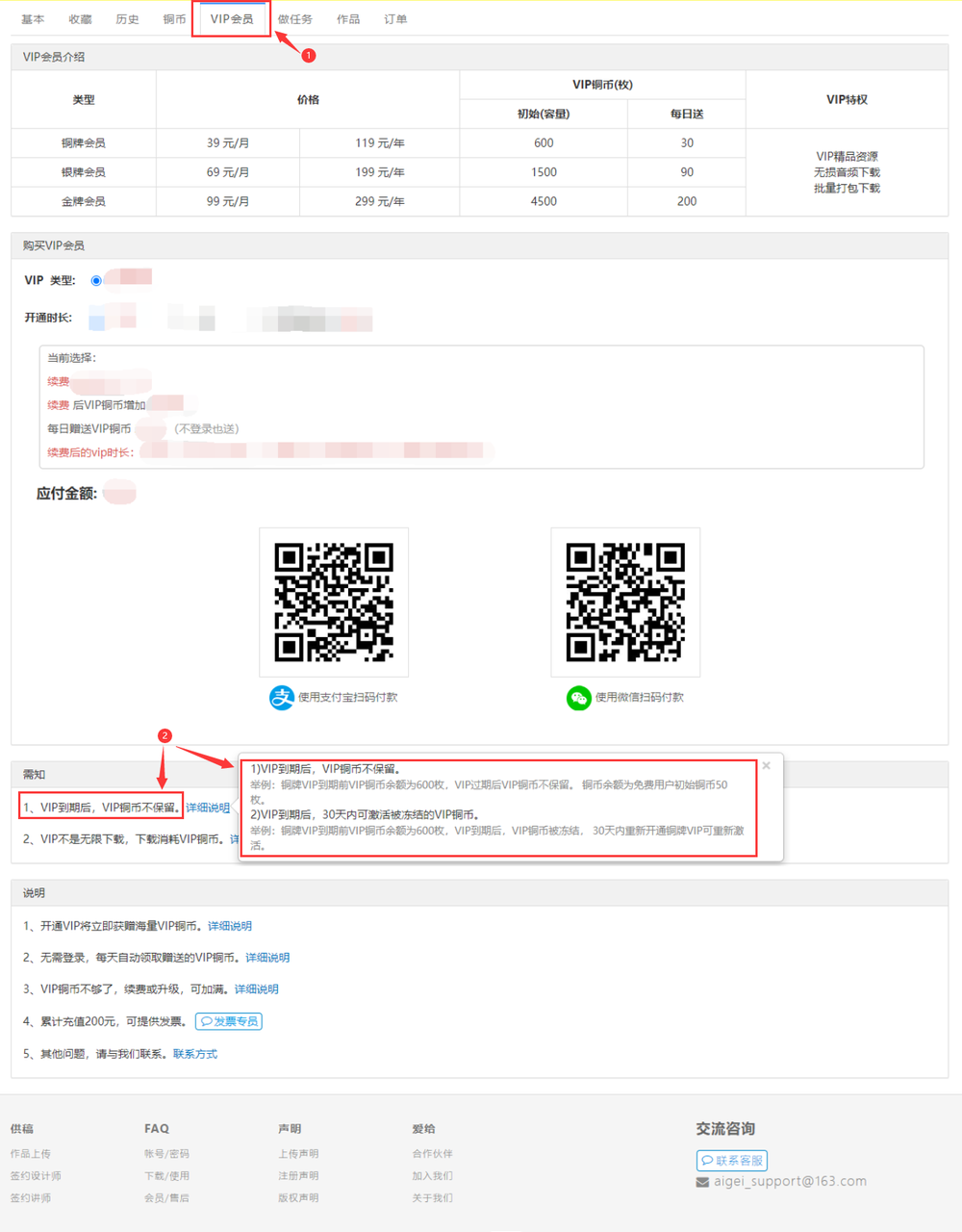Open footer link 注册声明
Viewport: 962px width, 1232px height.
298,1176
